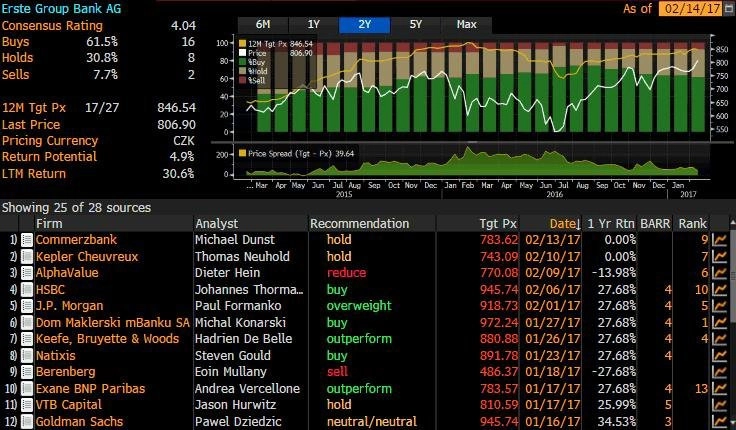
Task: Open the Berenberg firm link
Action: 65,372
